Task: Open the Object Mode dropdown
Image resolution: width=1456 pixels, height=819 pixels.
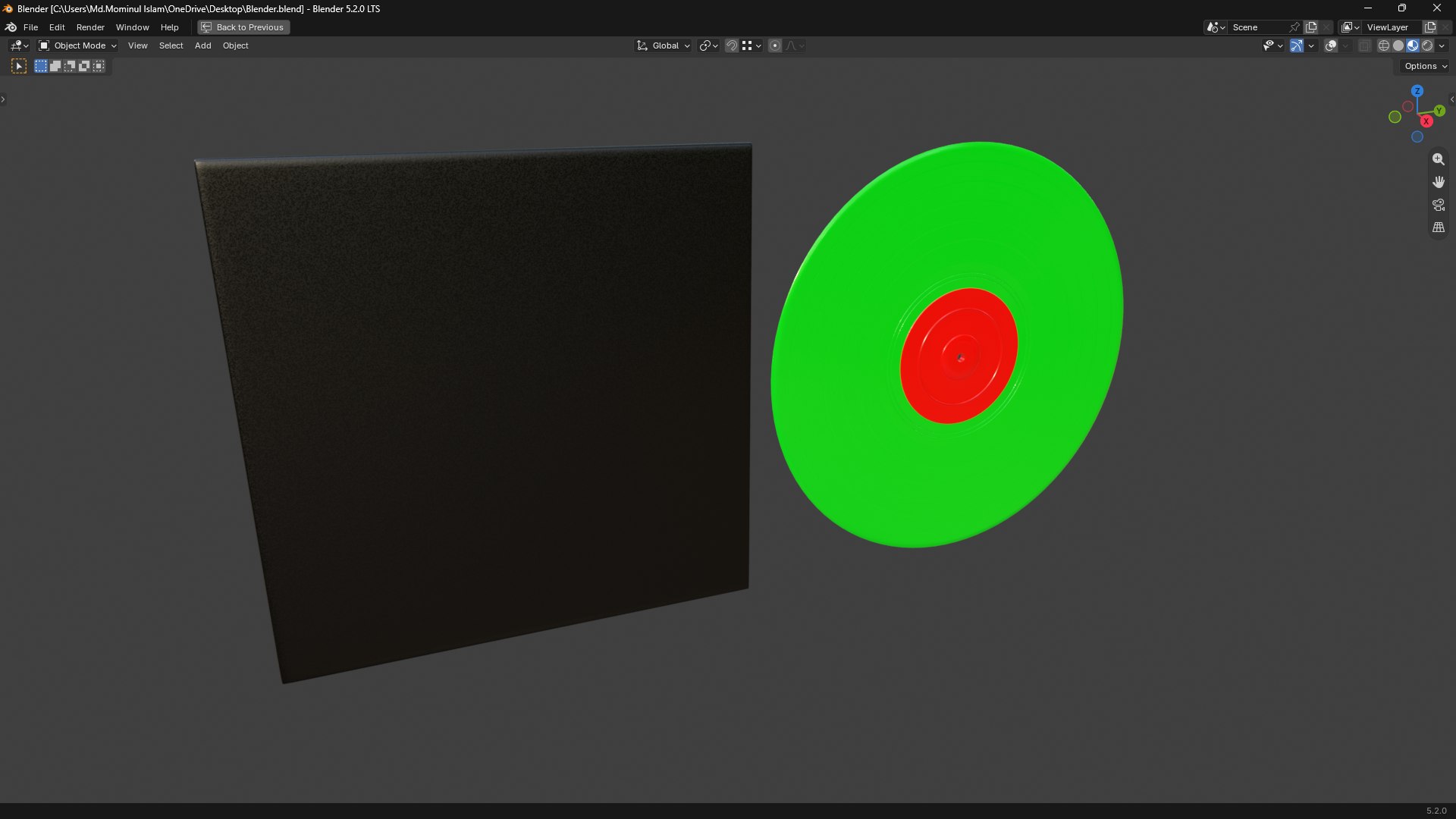Action: coord(77,46)
